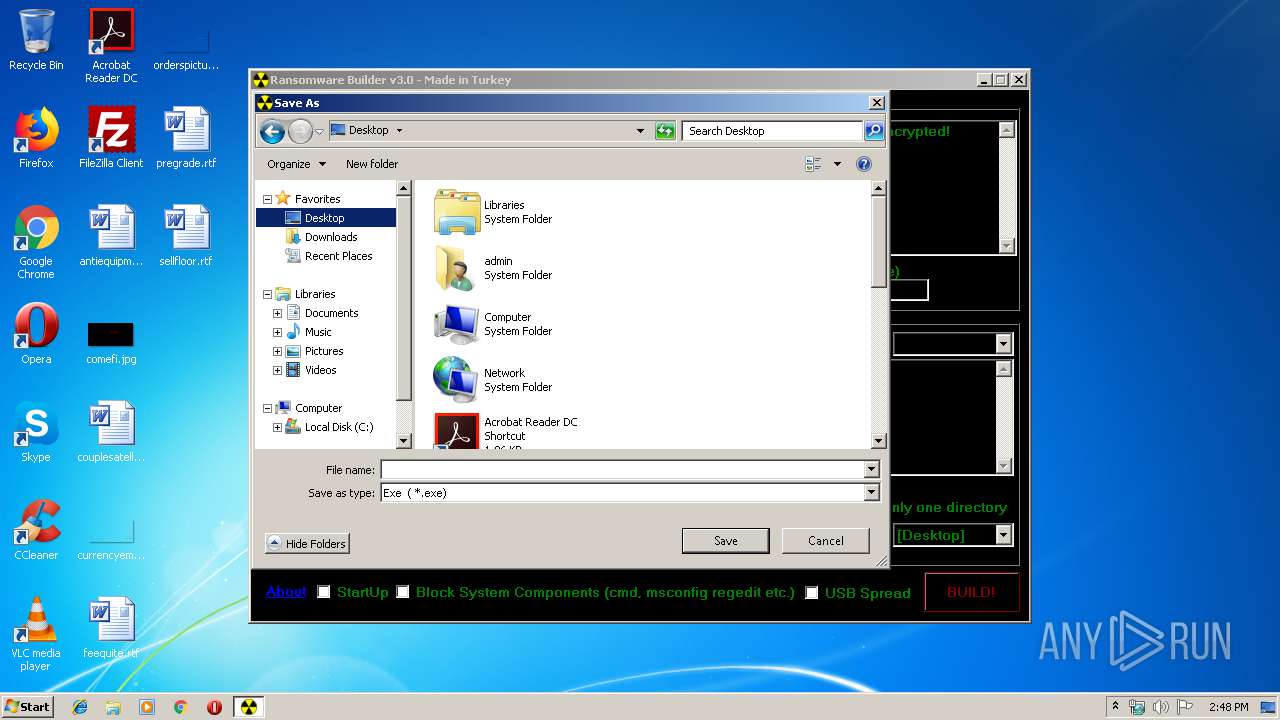Image resolution: width=1280 pixels, height=720 pixels.
Task: Select FileZilla Client desktop icon
Action: (111, 138)
